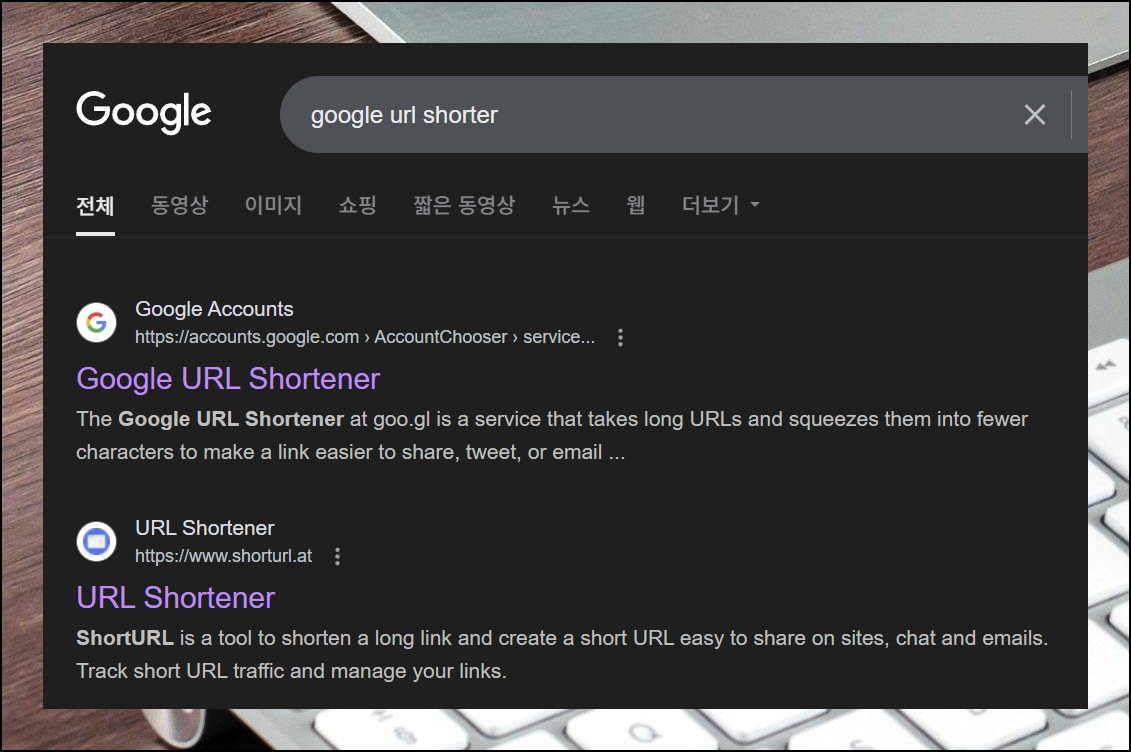Image resolution: width=1131 pixels, height=752 pixels.
Task: Click the URL Shortener site name above shorturl.at
Action: [x=205, y=528]
